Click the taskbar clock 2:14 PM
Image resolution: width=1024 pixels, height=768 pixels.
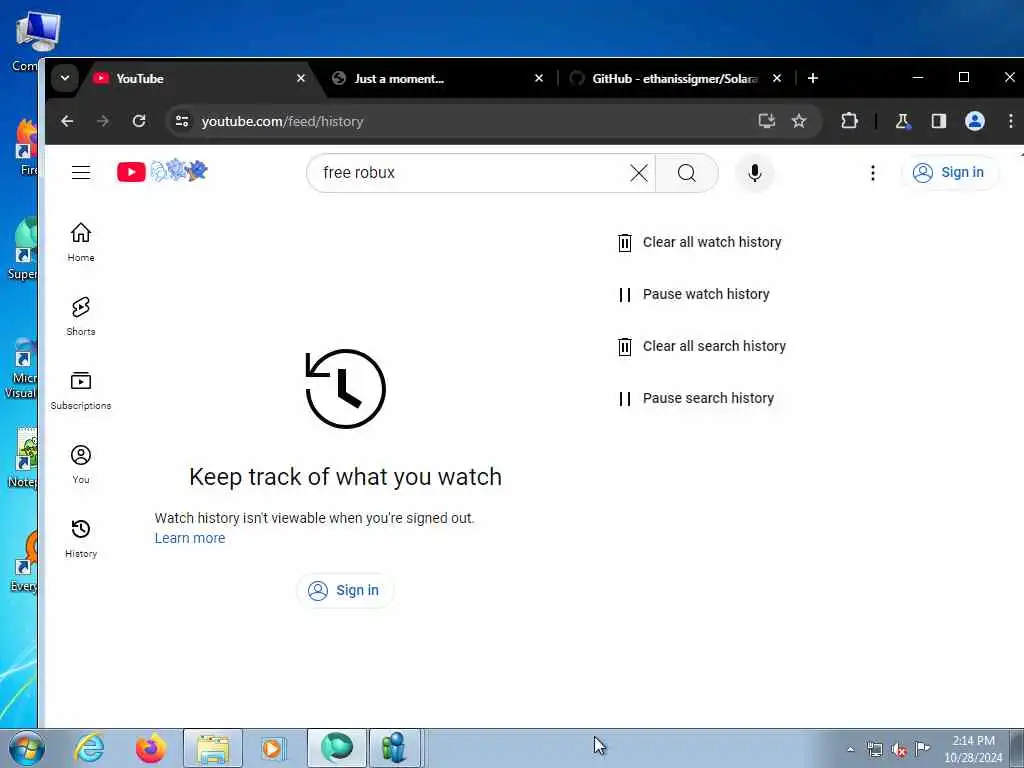973,748
